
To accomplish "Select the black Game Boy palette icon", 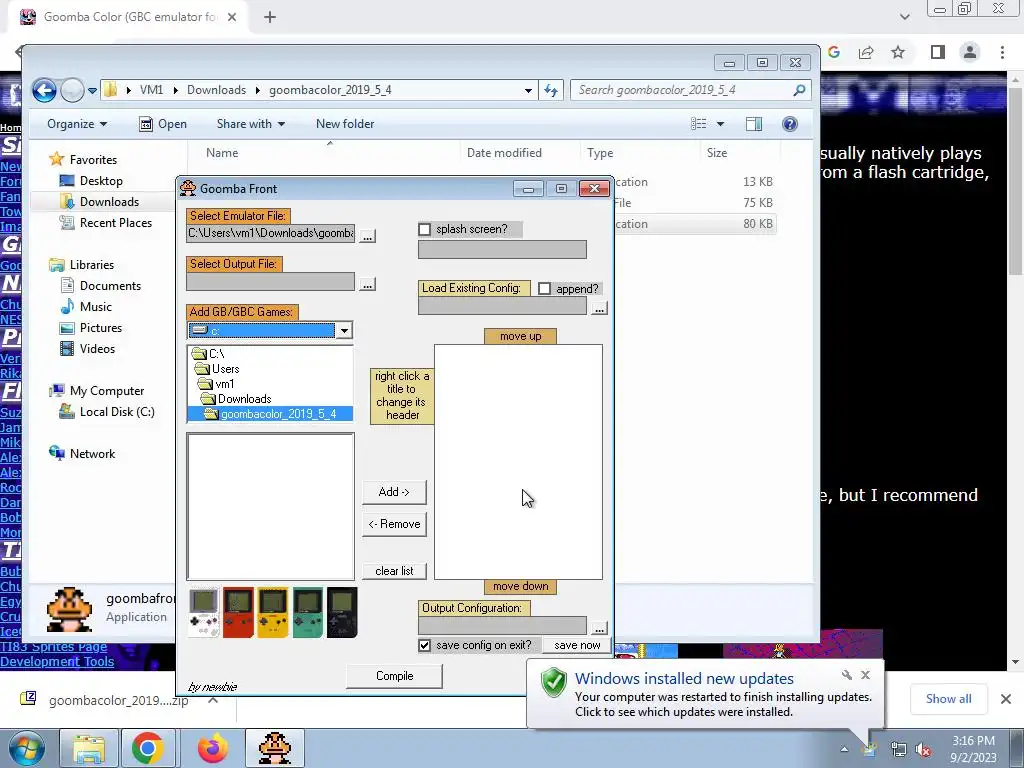I will [342, 613].
